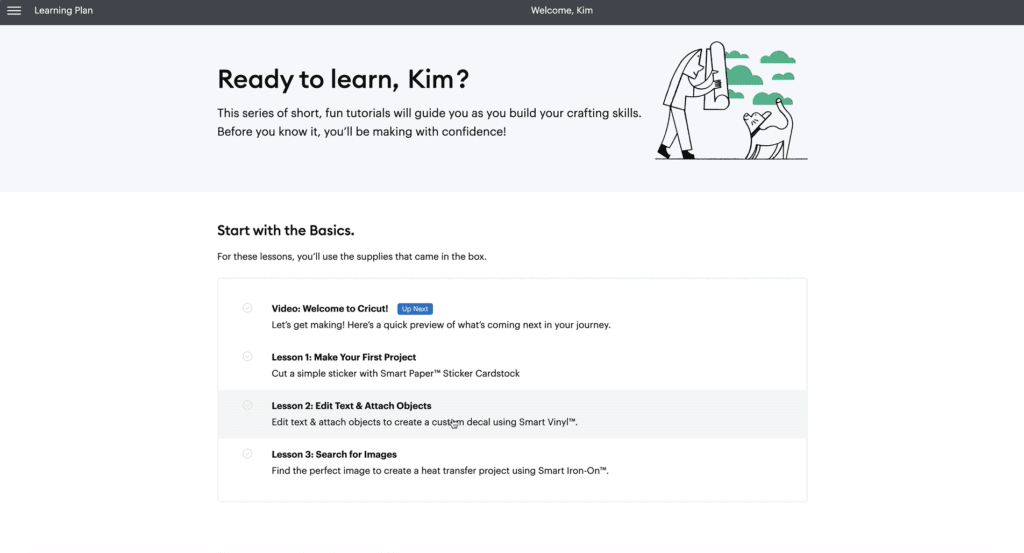Toggle the checkmark circle for Lesson 2

tap(248, 405)
